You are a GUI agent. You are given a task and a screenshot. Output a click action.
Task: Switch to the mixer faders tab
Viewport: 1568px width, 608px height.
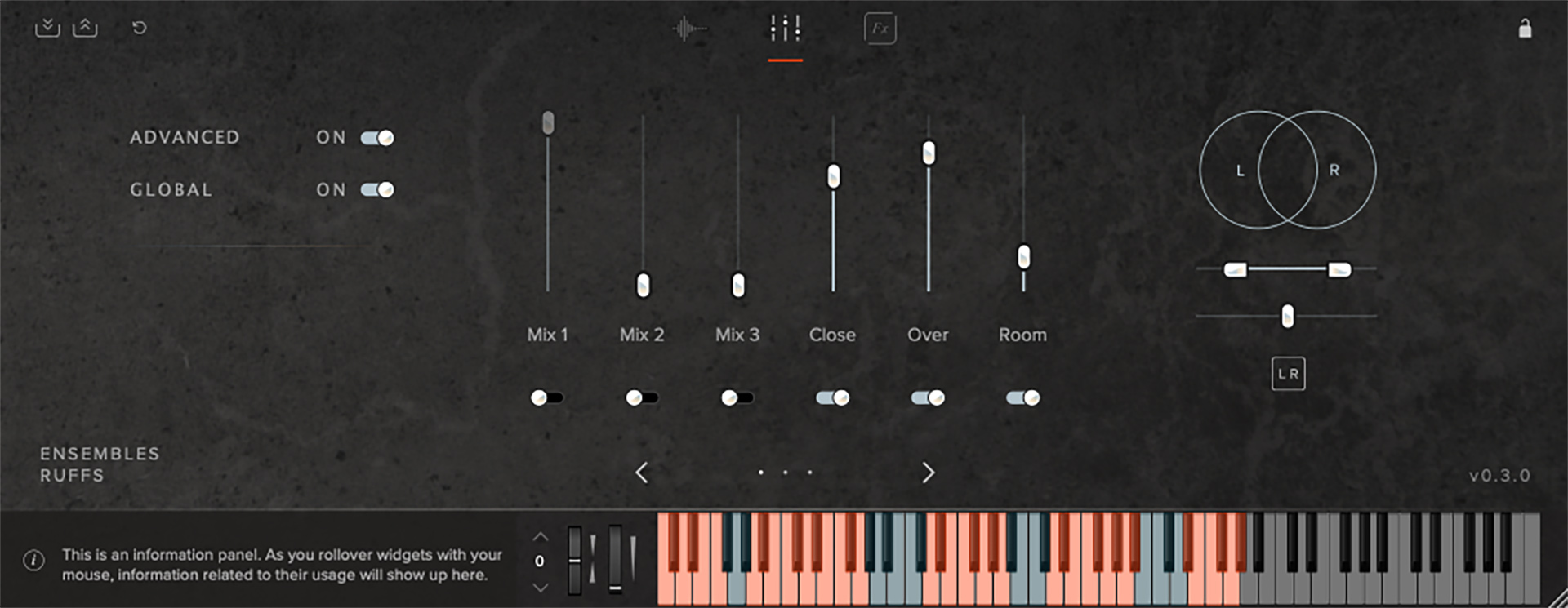[785, 29]
